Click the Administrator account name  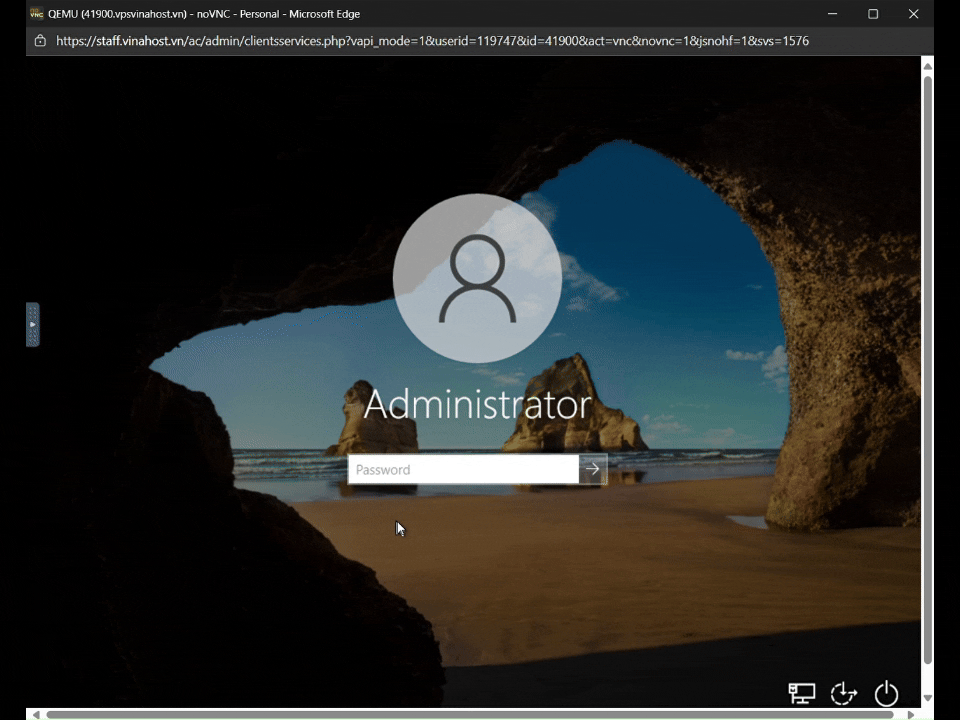477,405
